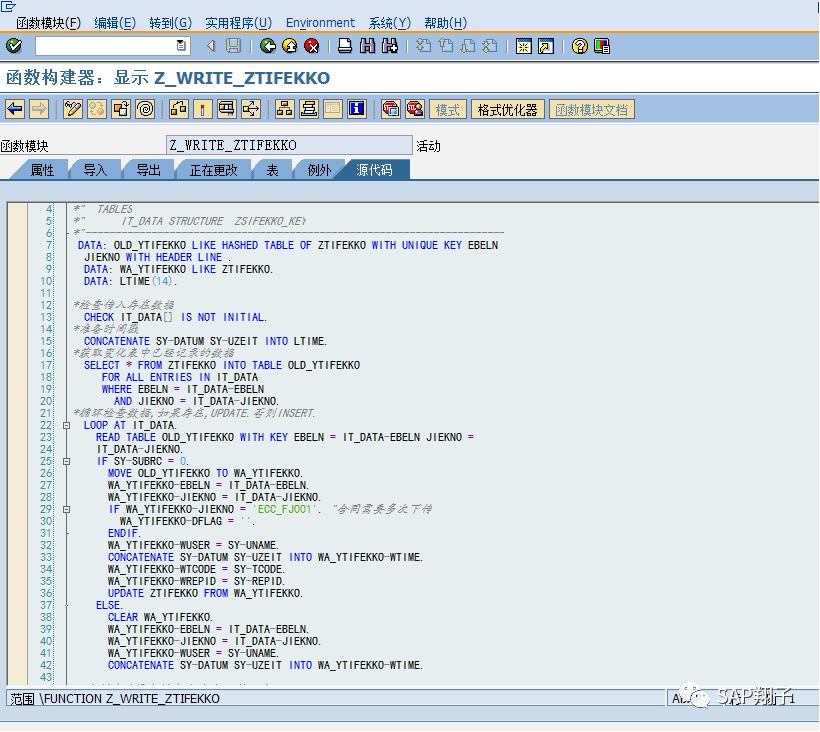Open the 函数模块(F) menu
Image resolution: width=820 pixels, height=732 pixels.
(x=48, y=23)
